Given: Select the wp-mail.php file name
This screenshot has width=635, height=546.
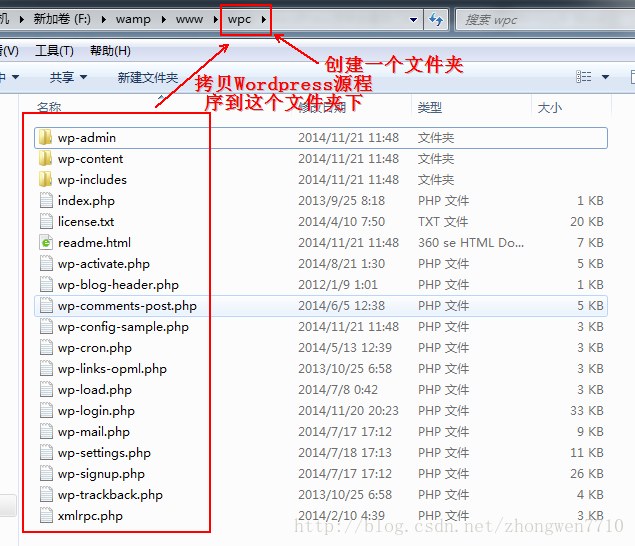Looking at the screenshot, I should [x=94, y=432].
